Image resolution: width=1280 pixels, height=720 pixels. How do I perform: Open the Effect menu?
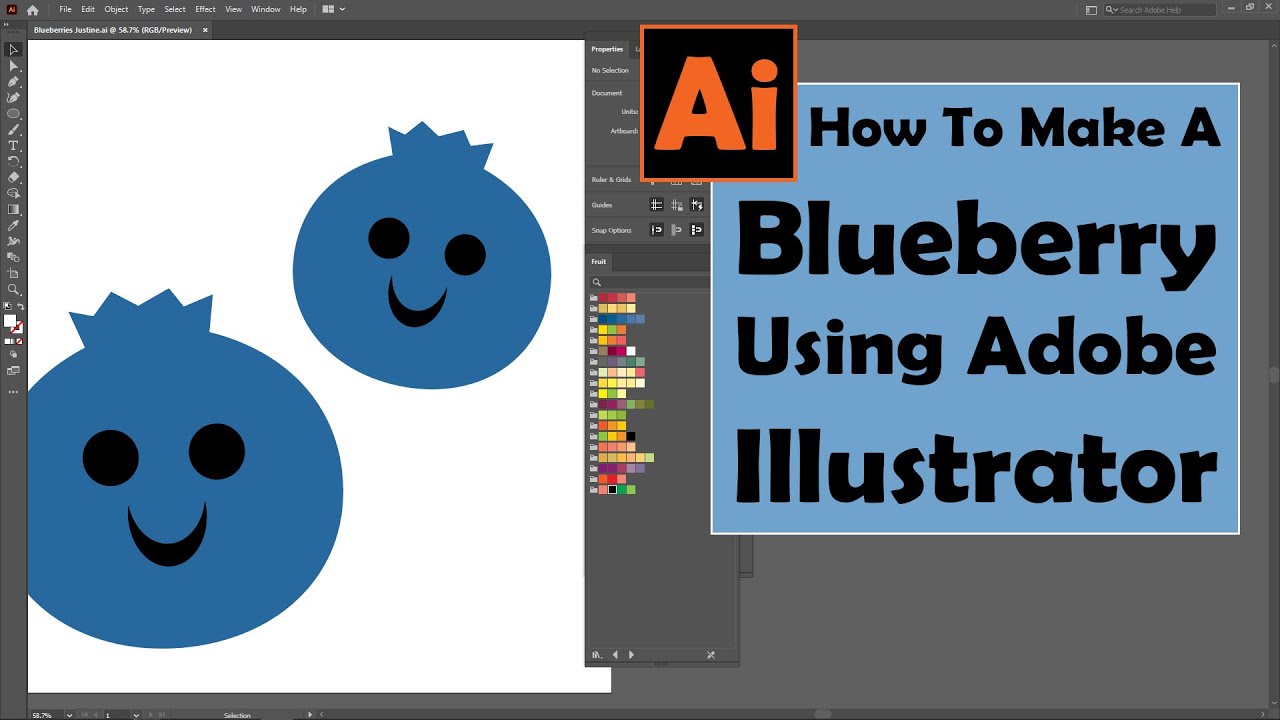pyautogui.click(x=205, y=9)
